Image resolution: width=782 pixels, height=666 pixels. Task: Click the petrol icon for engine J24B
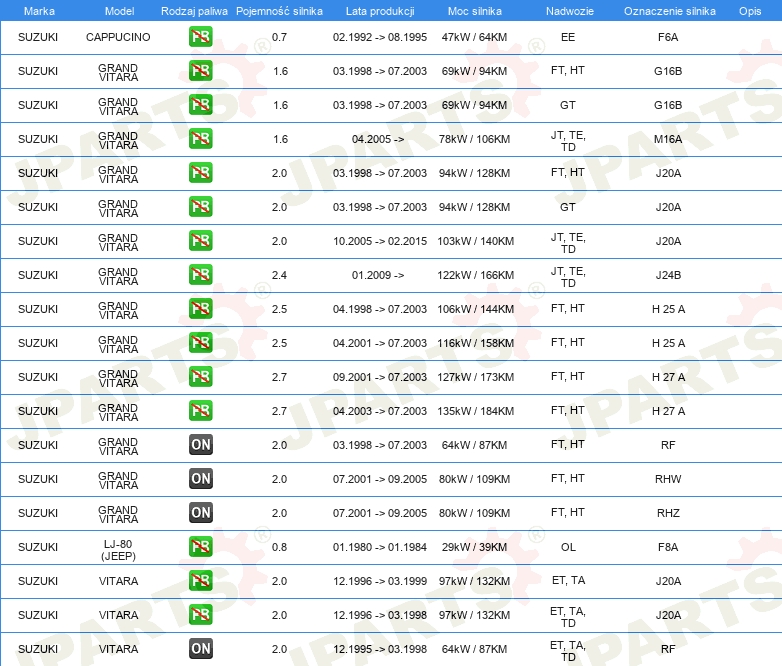pos(200,275)
